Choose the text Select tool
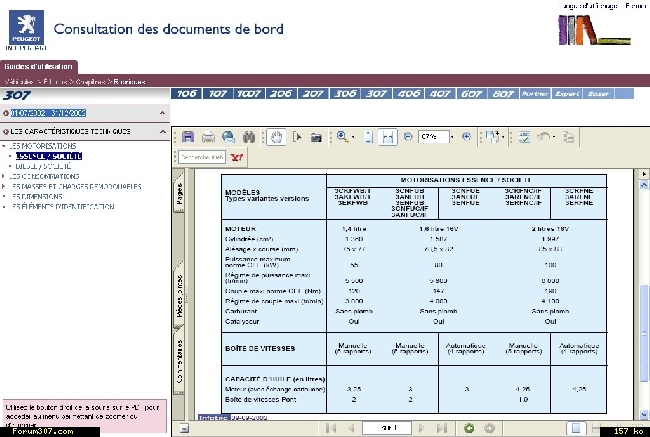The width and height of the screenshot is (650, 437). coord(297,137)
